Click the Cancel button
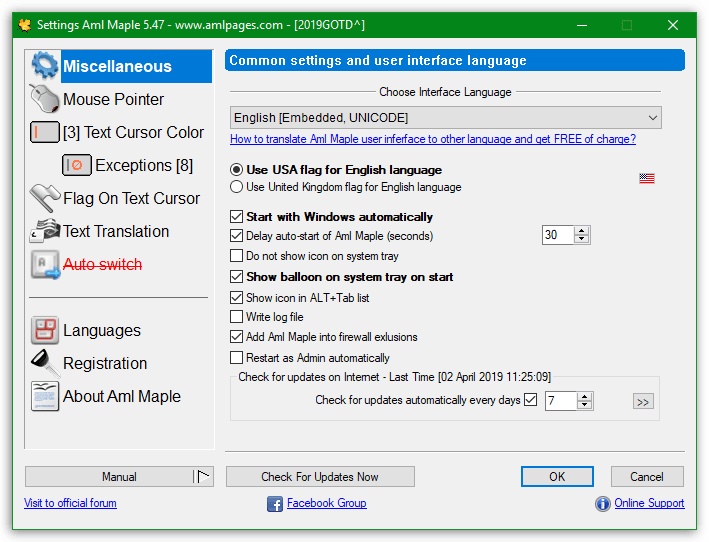This screenshot has width=709, height=542. 647,476
